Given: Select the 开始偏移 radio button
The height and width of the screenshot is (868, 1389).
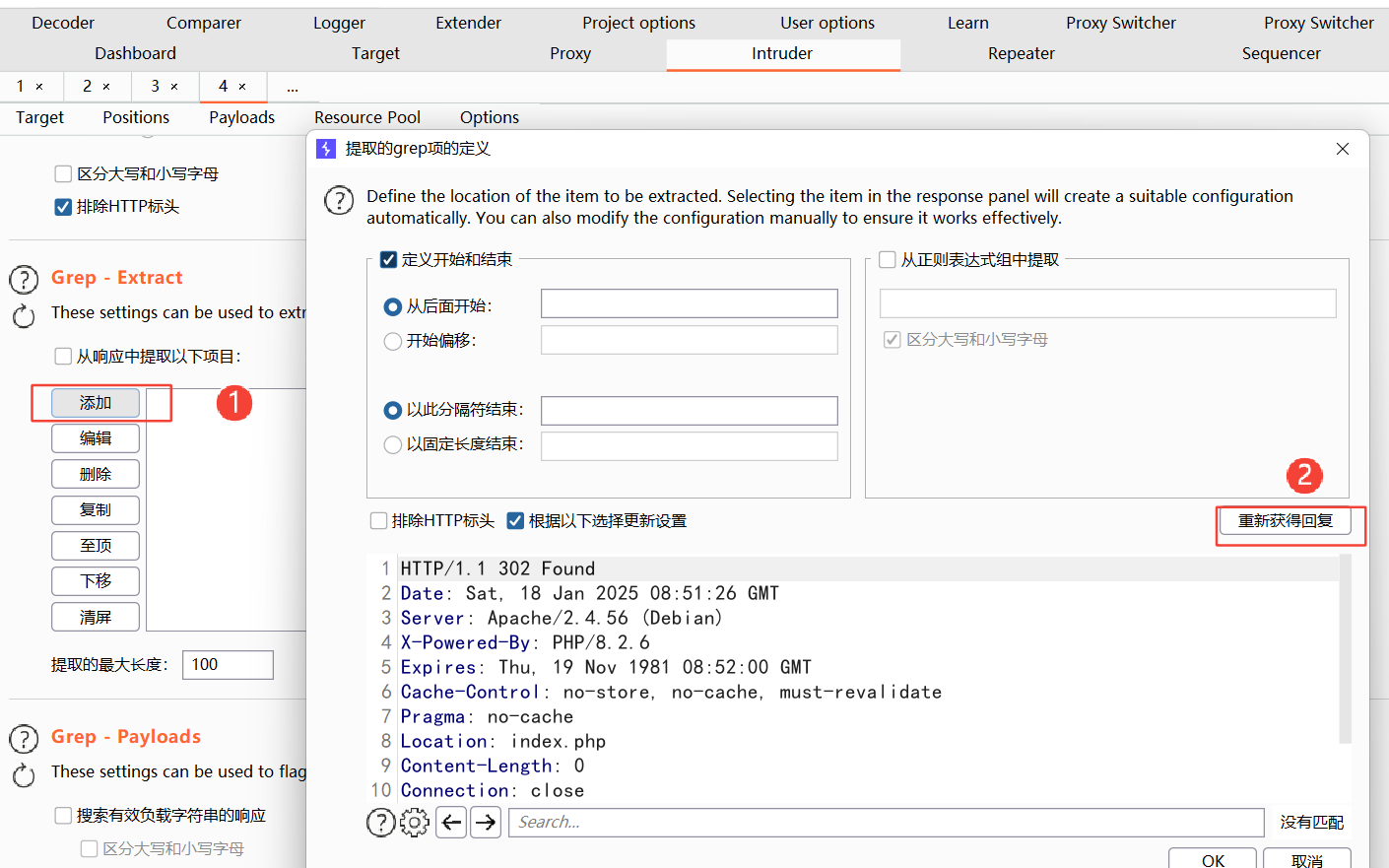Looking at the screenshot, I should (x=393, y=342).
